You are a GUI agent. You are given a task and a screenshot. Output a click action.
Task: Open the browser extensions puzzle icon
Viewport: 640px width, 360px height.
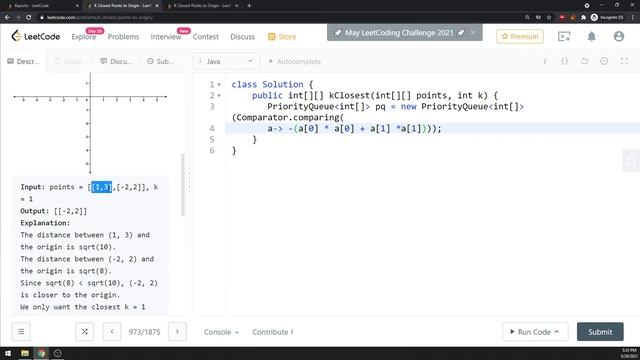tap(583, 17)
